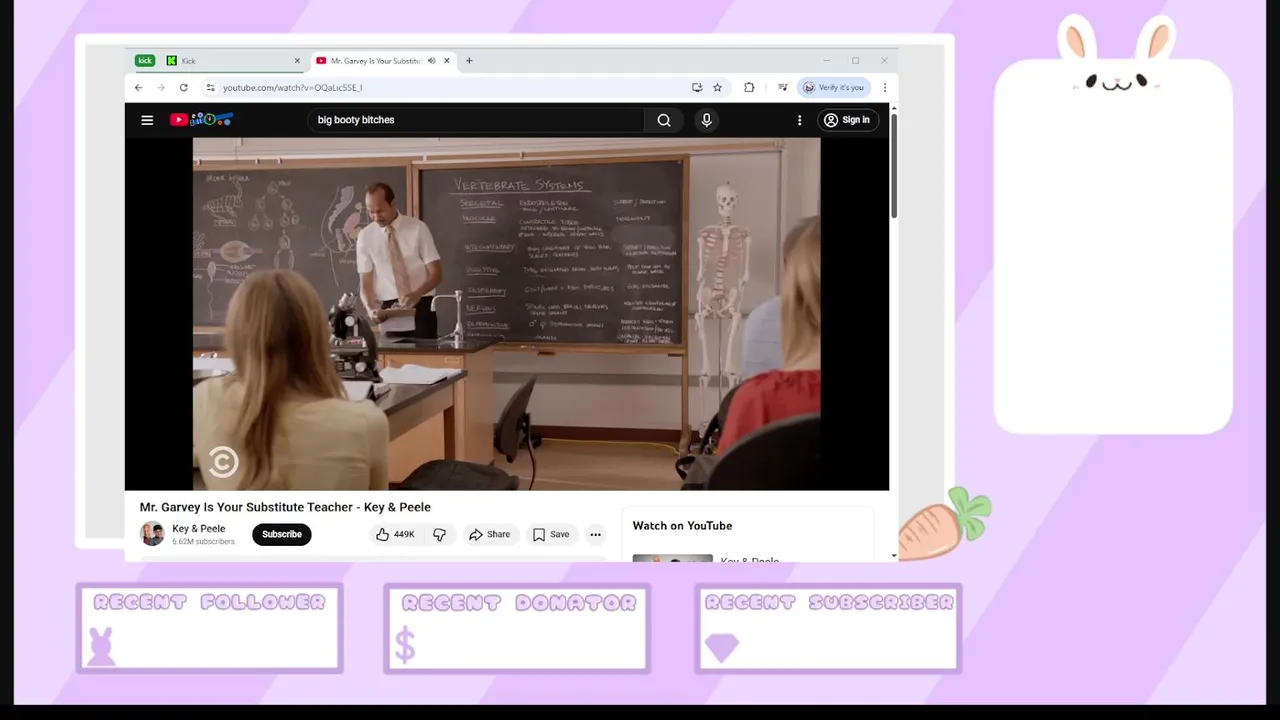Like the video (449K)
The width and height of the screenshot is (1280, 720).
395,534
